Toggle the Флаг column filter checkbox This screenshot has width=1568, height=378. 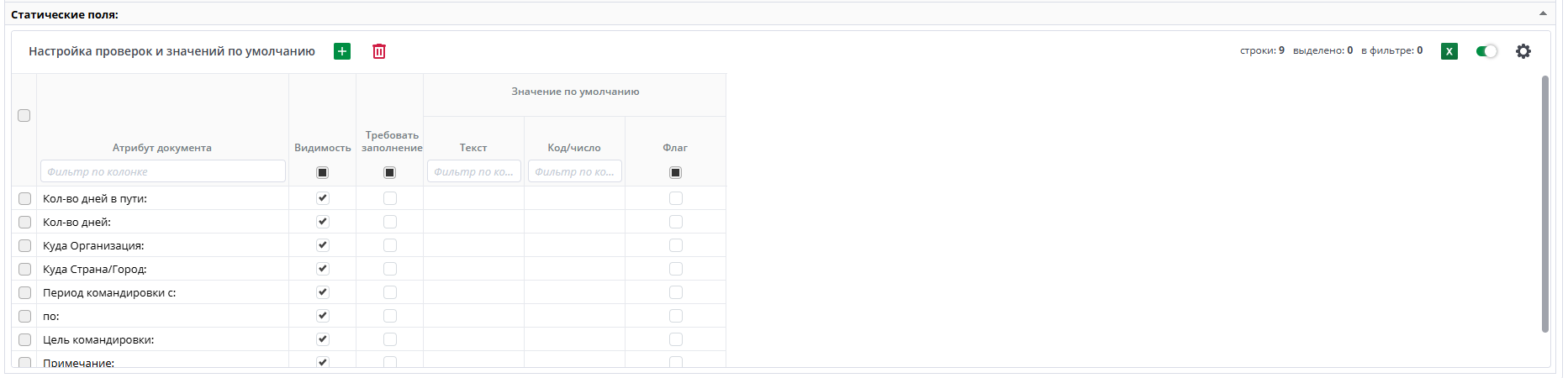pos(676,172)
